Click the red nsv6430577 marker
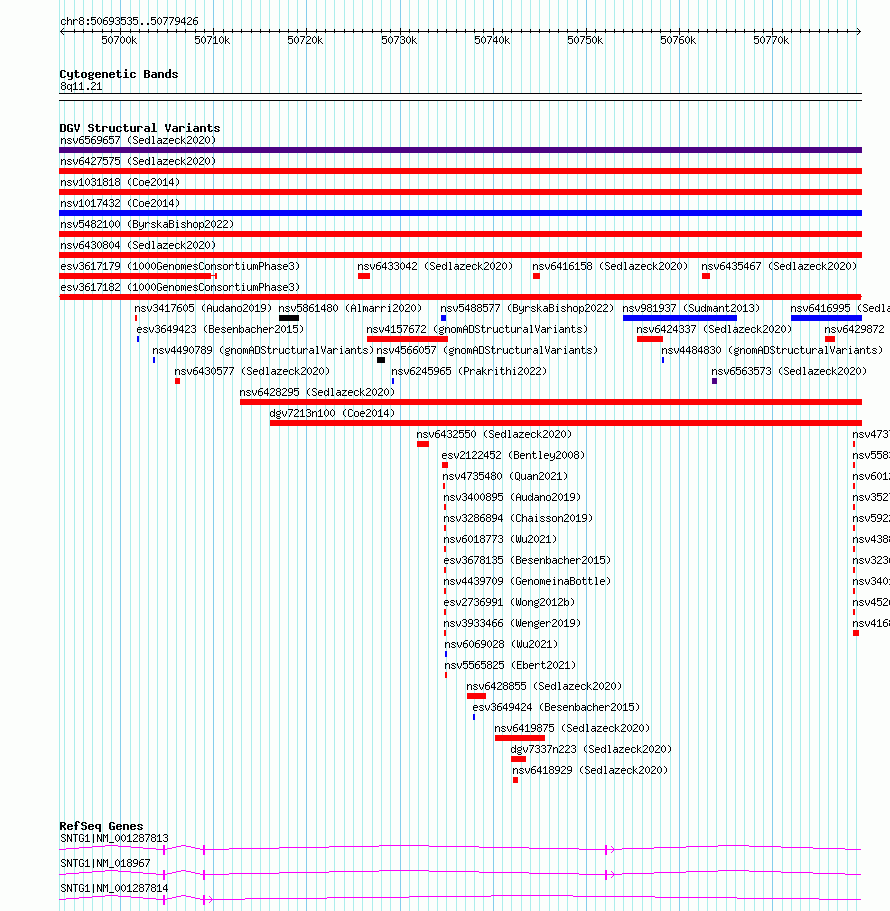Viewport: 890px width, 911px height. tap(177, 381)
